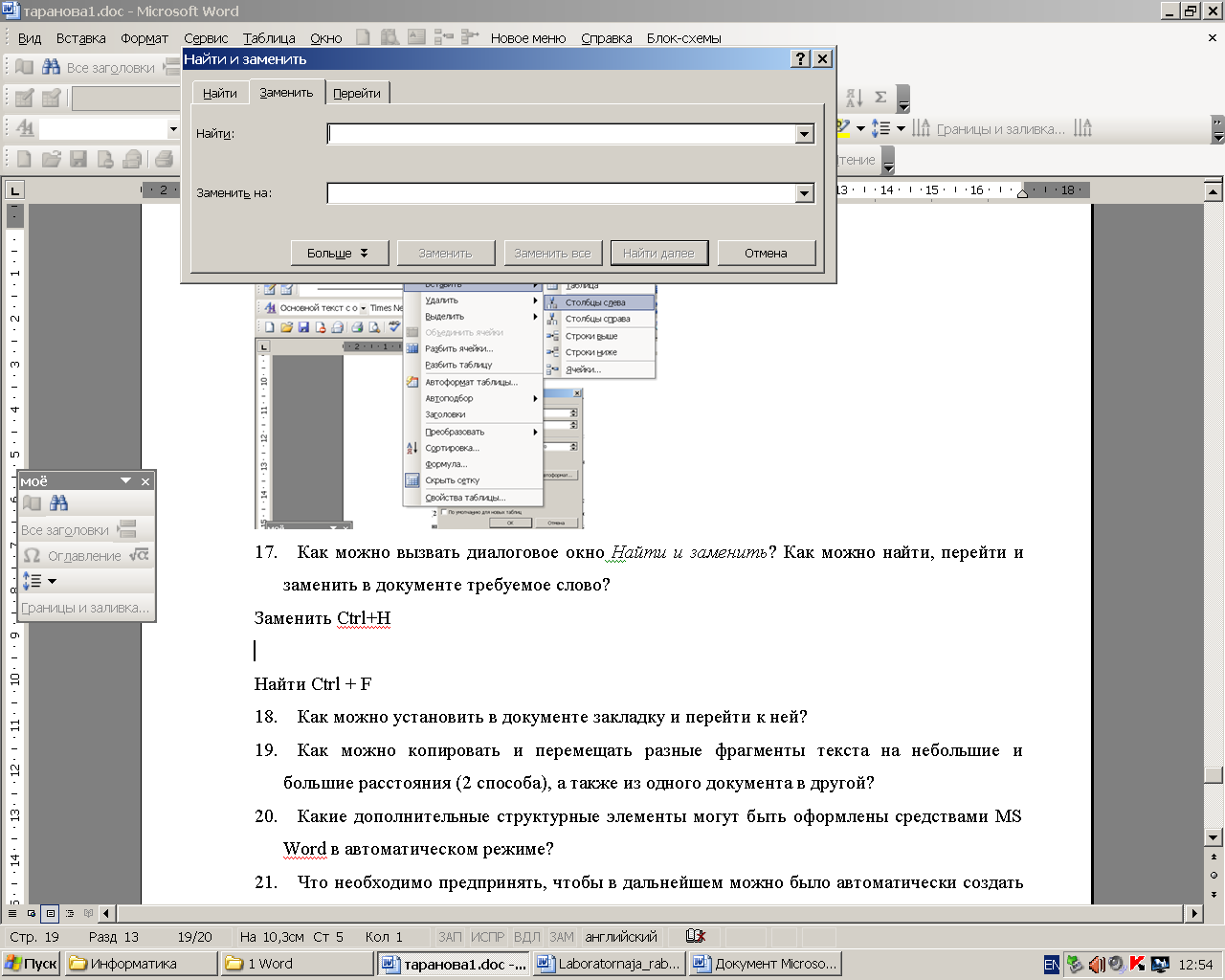Open Таблица menu
This screenshot has width=1225, height=980.
tap(269, 38)
